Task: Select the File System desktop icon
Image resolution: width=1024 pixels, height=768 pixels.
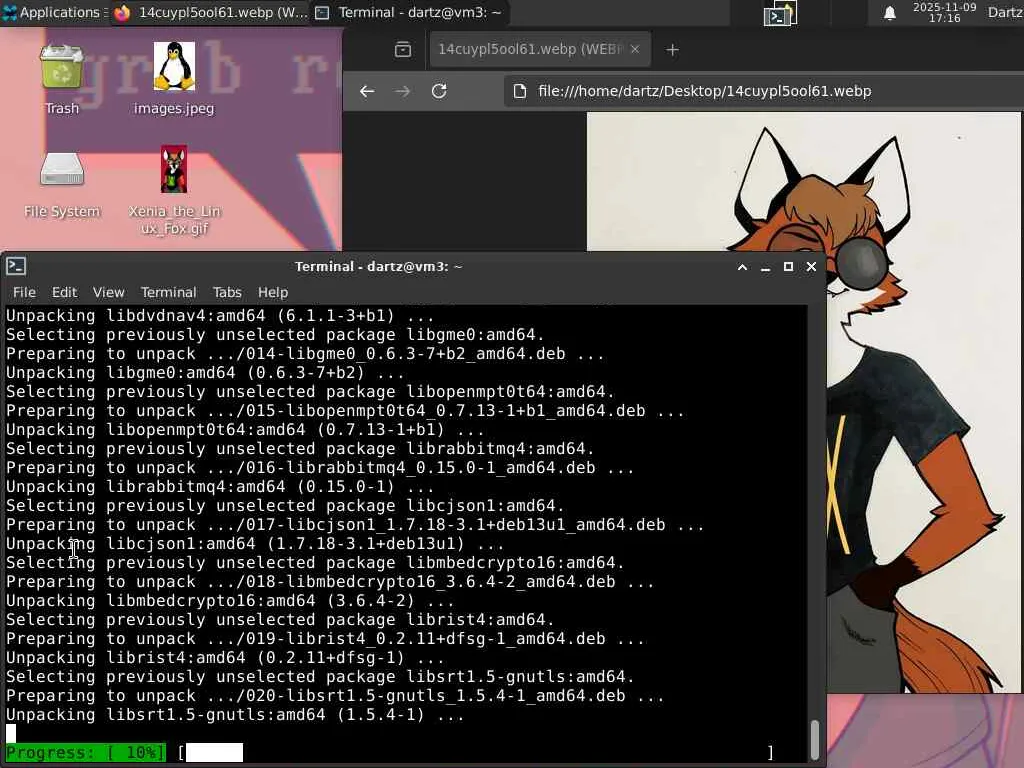Action: click(62, 185)
